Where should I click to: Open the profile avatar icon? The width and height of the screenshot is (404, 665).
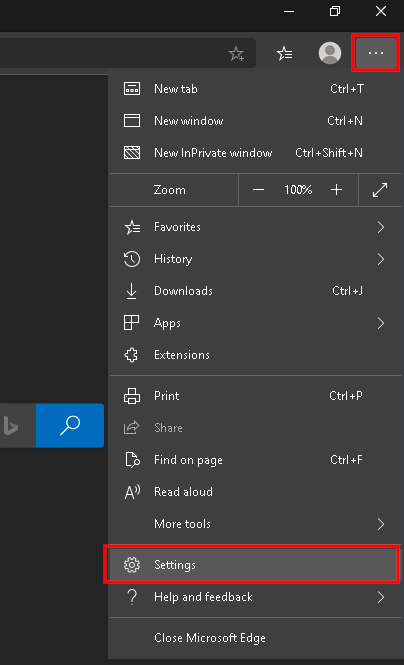pos(330,53)
